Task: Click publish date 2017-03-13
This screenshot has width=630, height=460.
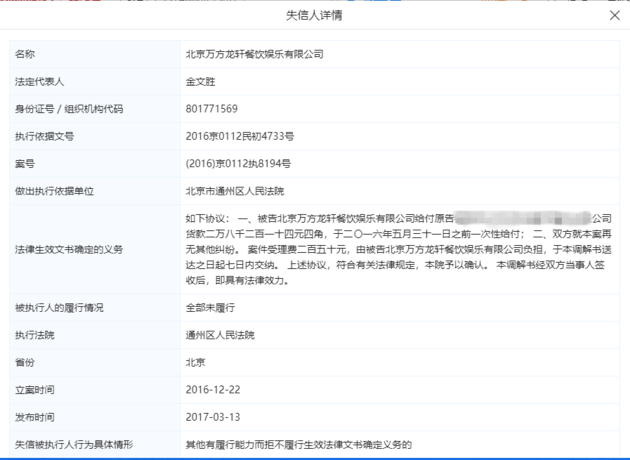Action: click(x=213, y=417)
